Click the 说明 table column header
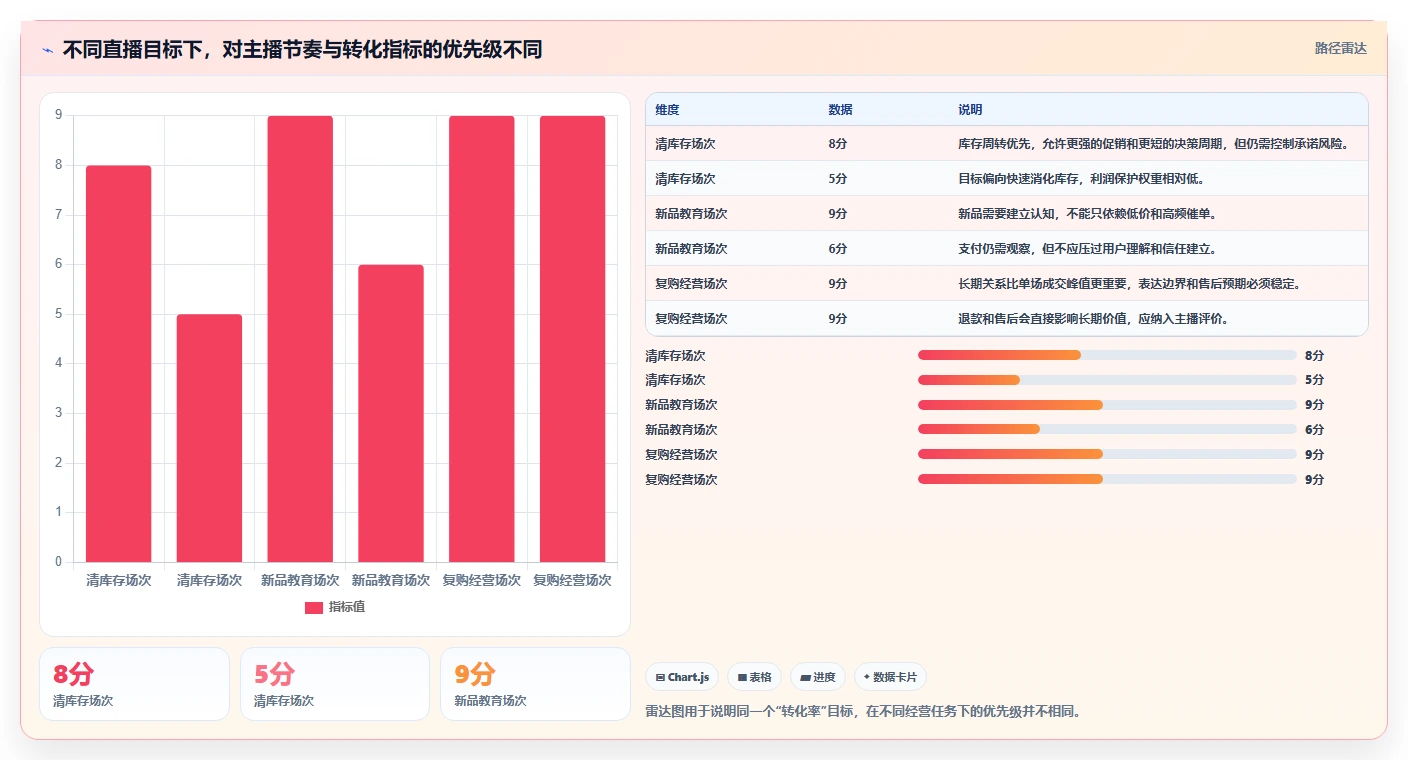This screenshot has height=760, width=1408. pos(970,110)
